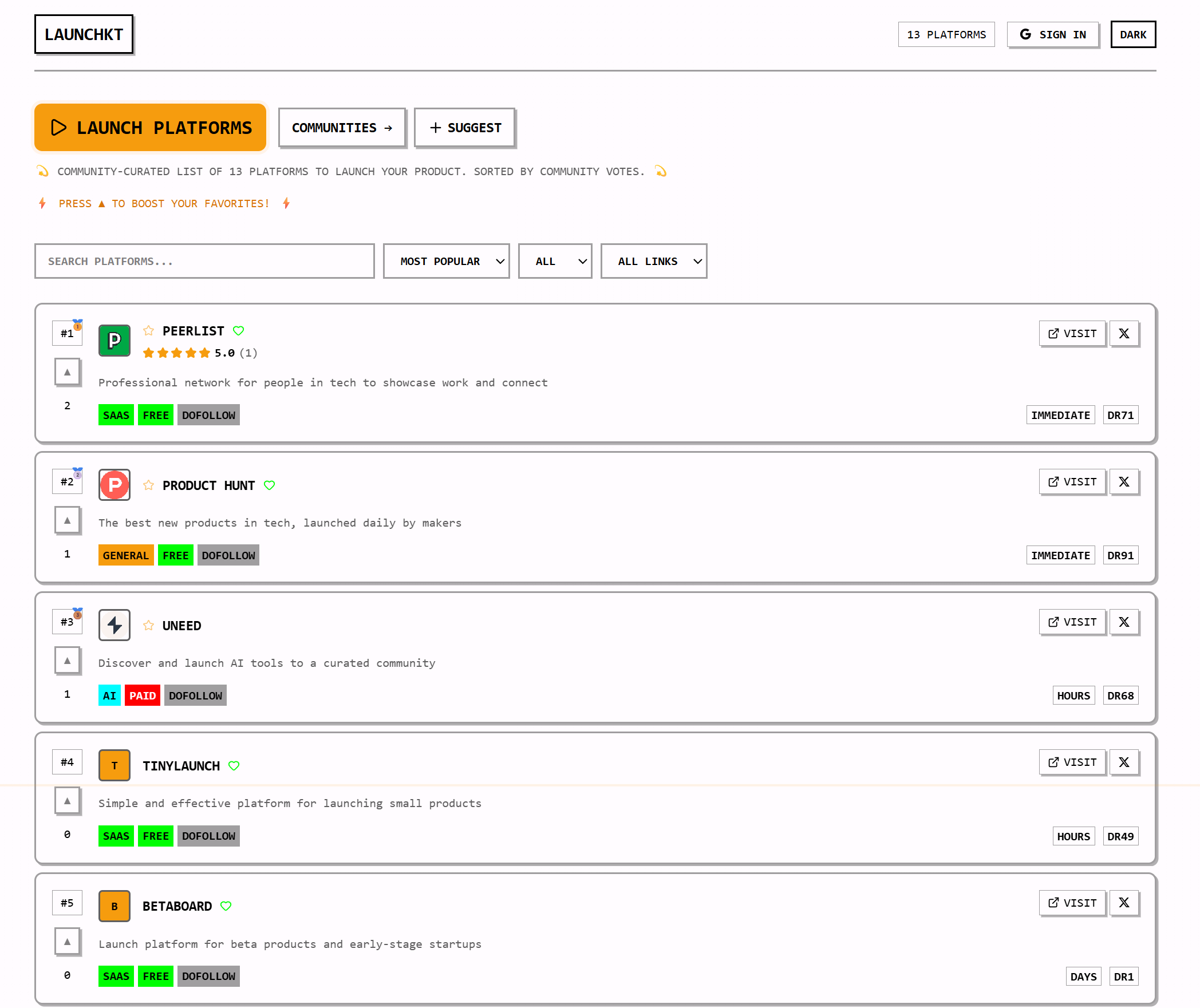
Task: Click the heart icon beside TinyLaunch
Action: (x=234, y=765)
